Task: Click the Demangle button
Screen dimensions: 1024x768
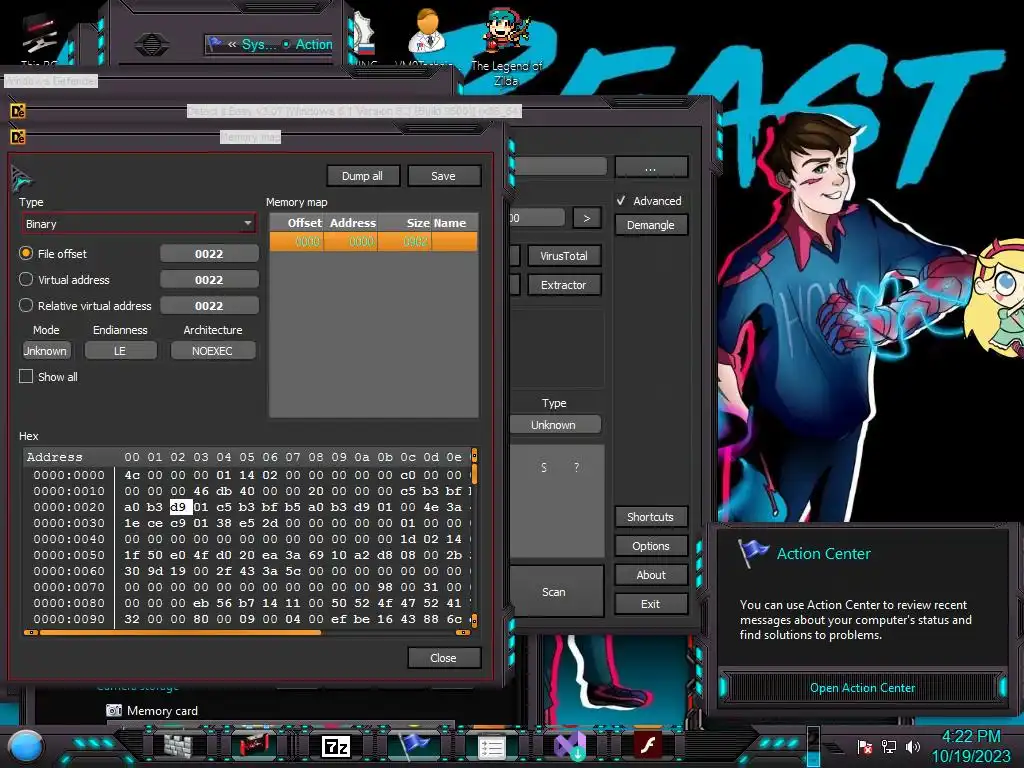Action: pyautogui.click(x=650, y=225)
